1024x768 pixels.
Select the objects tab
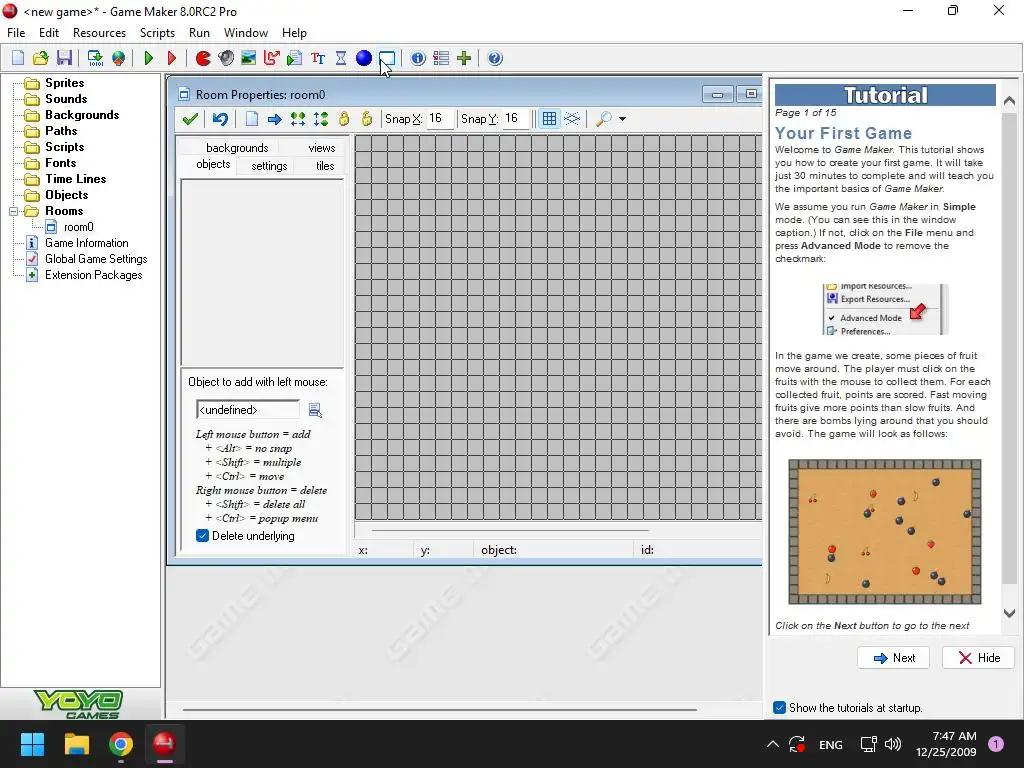[213, 165]
